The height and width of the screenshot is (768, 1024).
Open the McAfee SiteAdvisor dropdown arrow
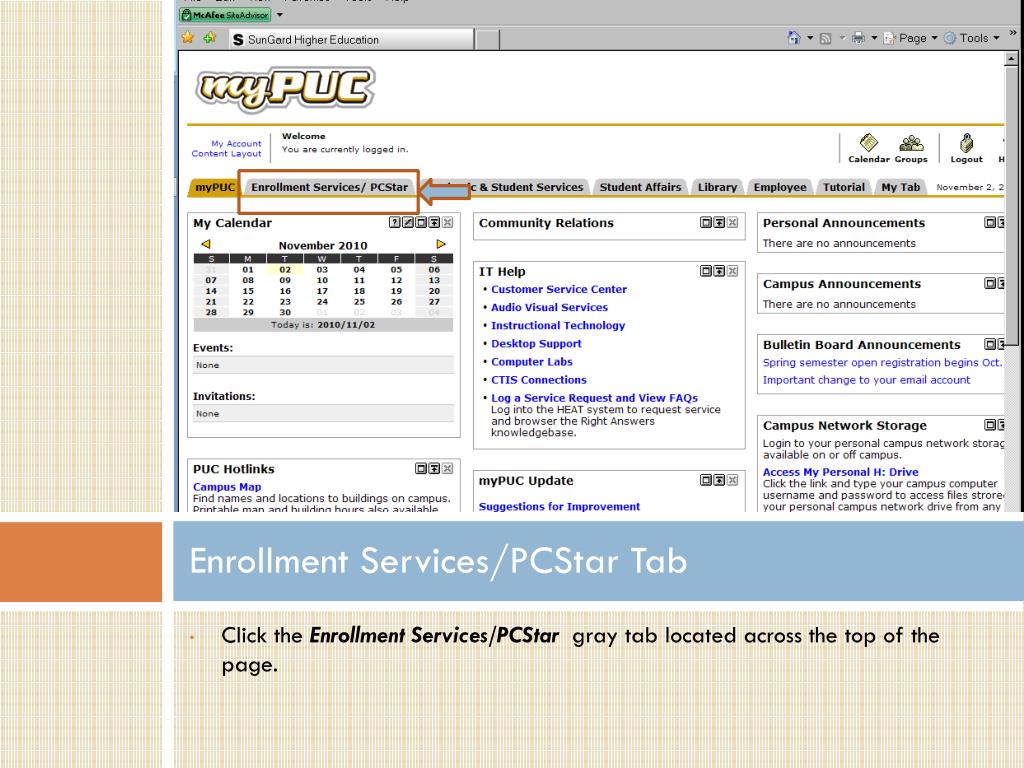point(280,14)
